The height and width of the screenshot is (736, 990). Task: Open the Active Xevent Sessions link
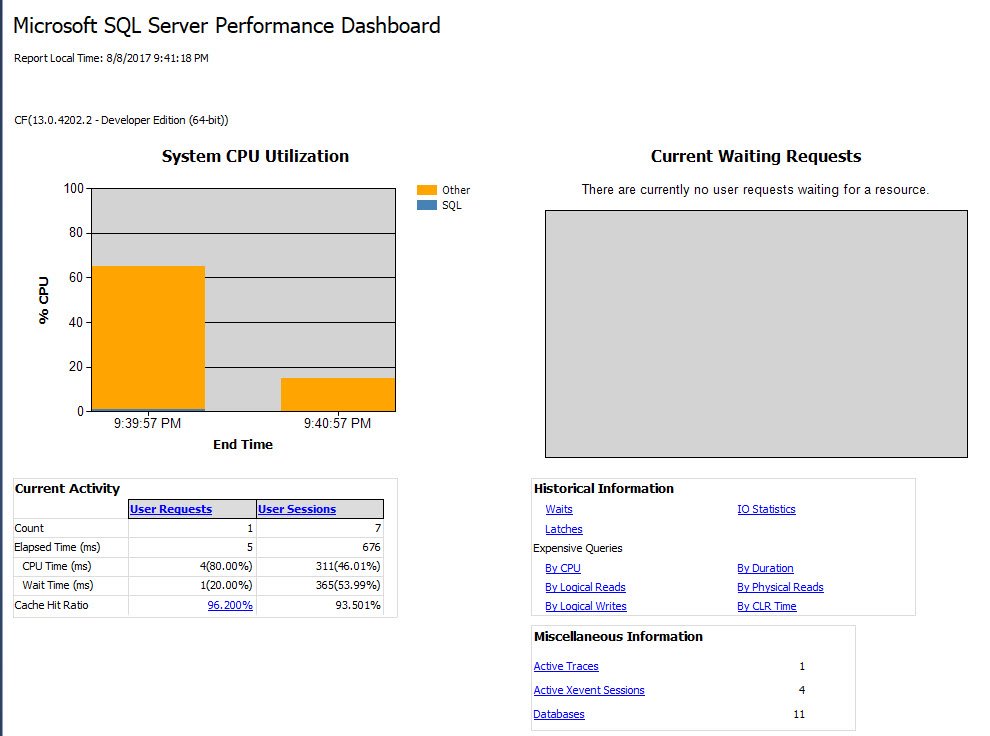click(589, 690)
